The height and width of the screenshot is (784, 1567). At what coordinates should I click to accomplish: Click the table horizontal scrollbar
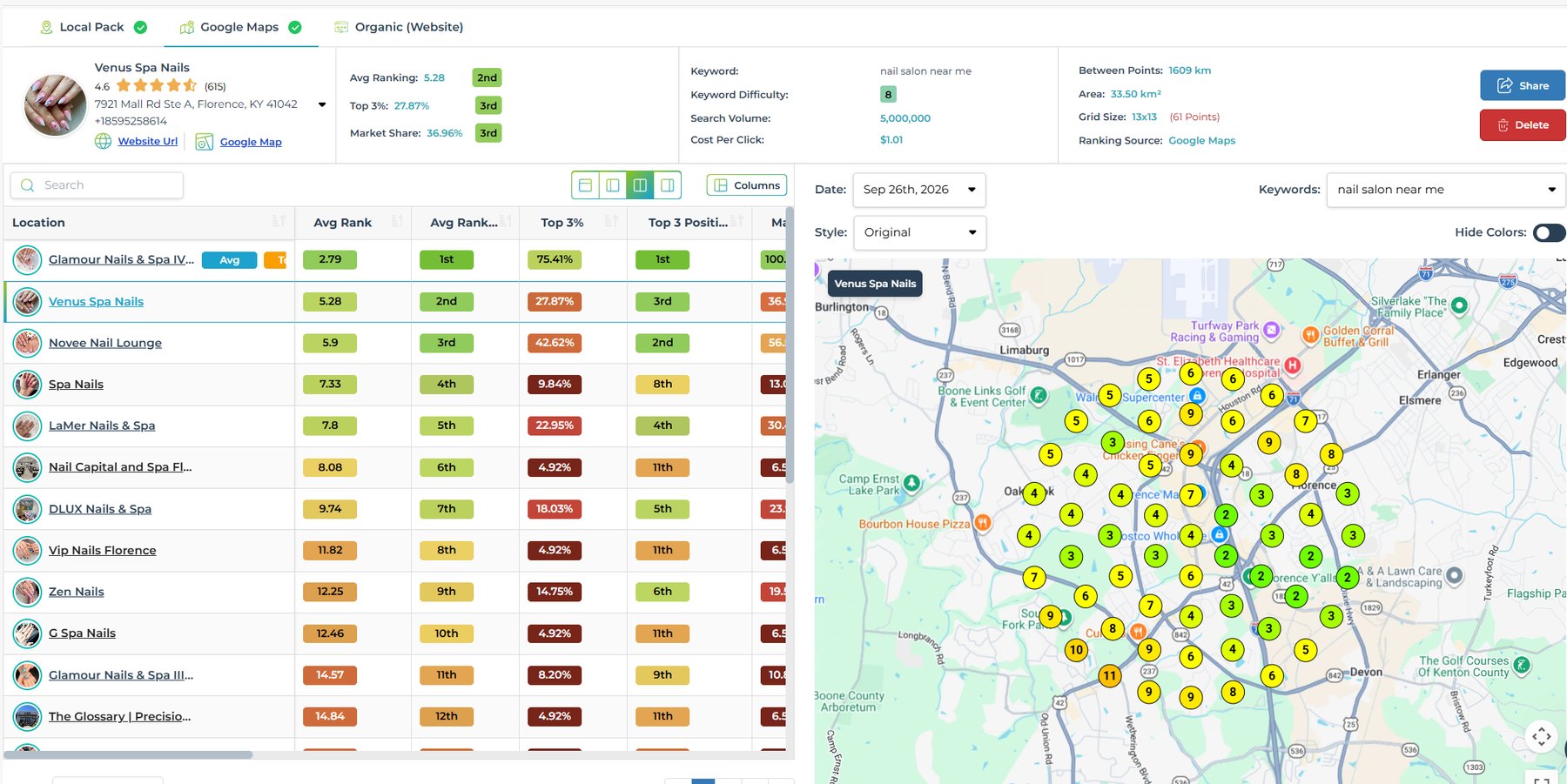(129, 754)
